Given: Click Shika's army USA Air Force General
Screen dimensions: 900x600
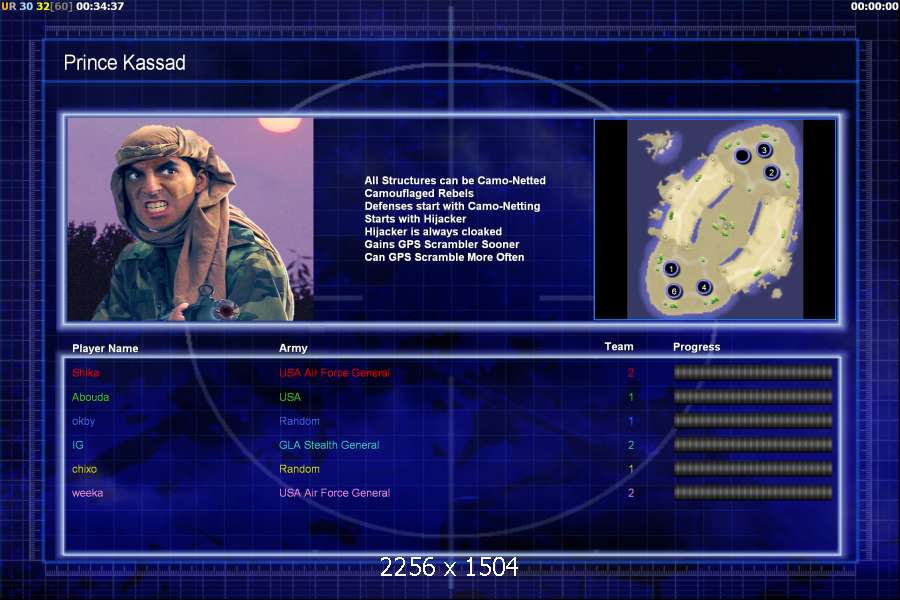Looking at the screenshot, I should [335, 373].
